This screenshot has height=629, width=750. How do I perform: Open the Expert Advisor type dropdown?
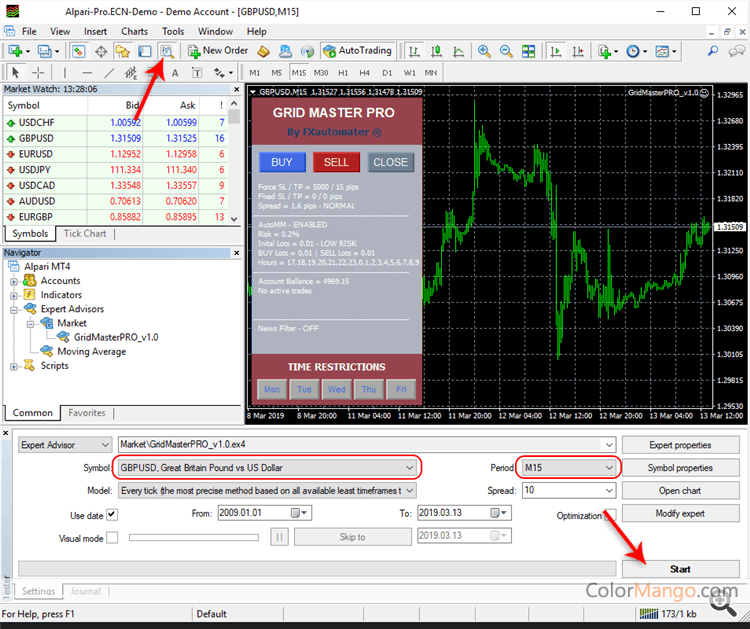[x=66, y=445]
